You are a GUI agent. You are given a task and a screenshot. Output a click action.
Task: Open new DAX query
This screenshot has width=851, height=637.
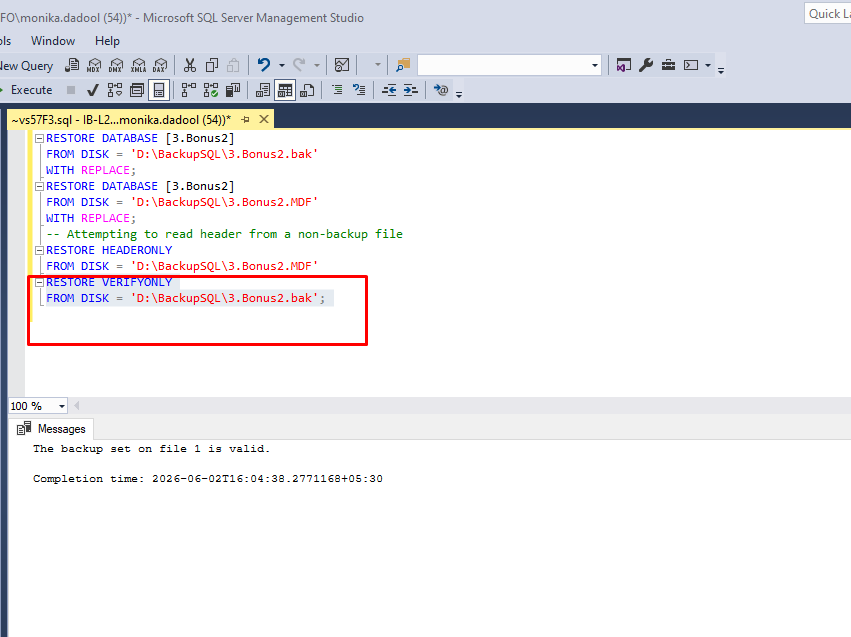click(160, 66)
